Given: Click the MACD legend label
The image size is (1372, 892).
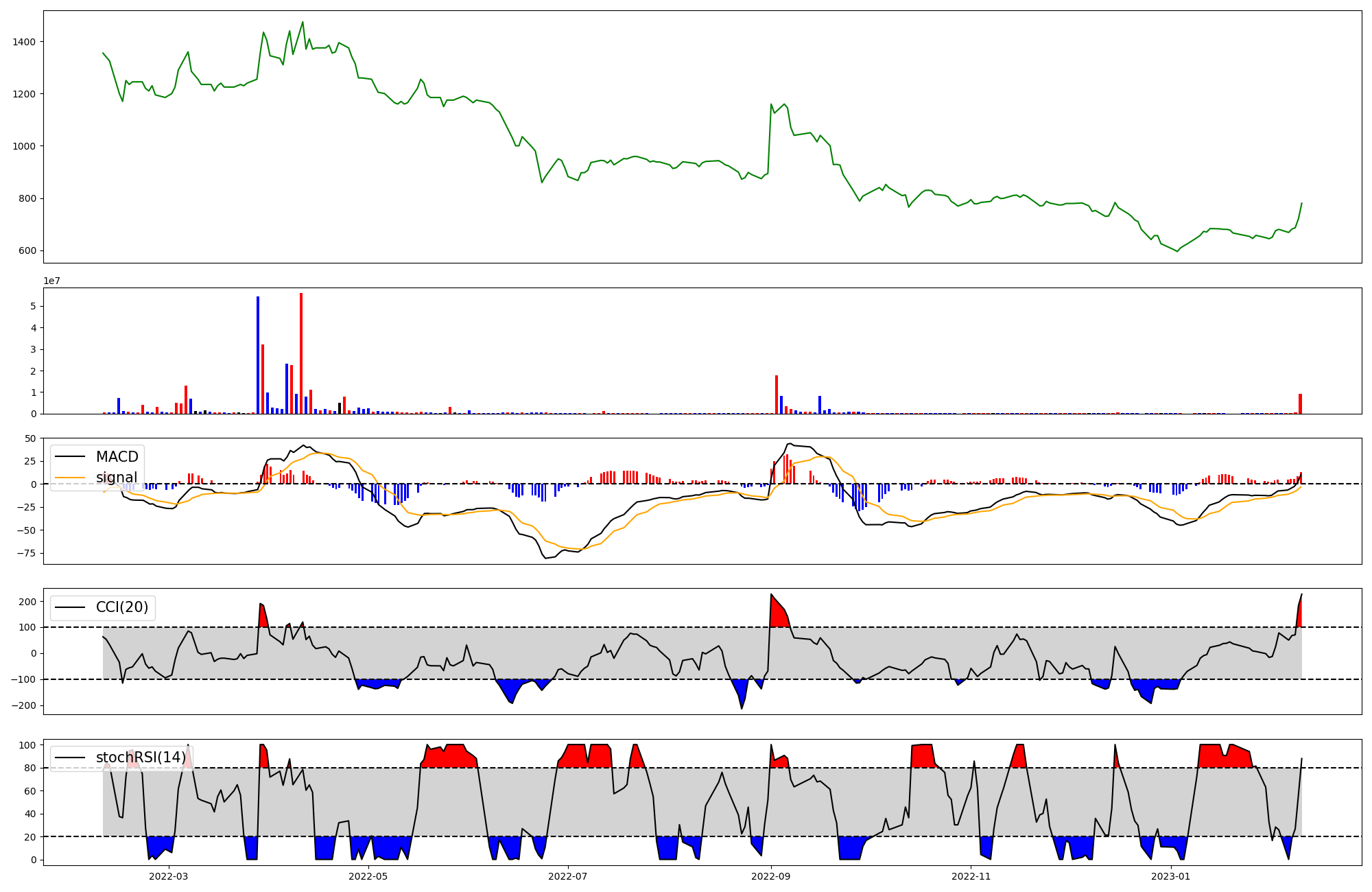Looking at the screenshot, I should (117, 457).
